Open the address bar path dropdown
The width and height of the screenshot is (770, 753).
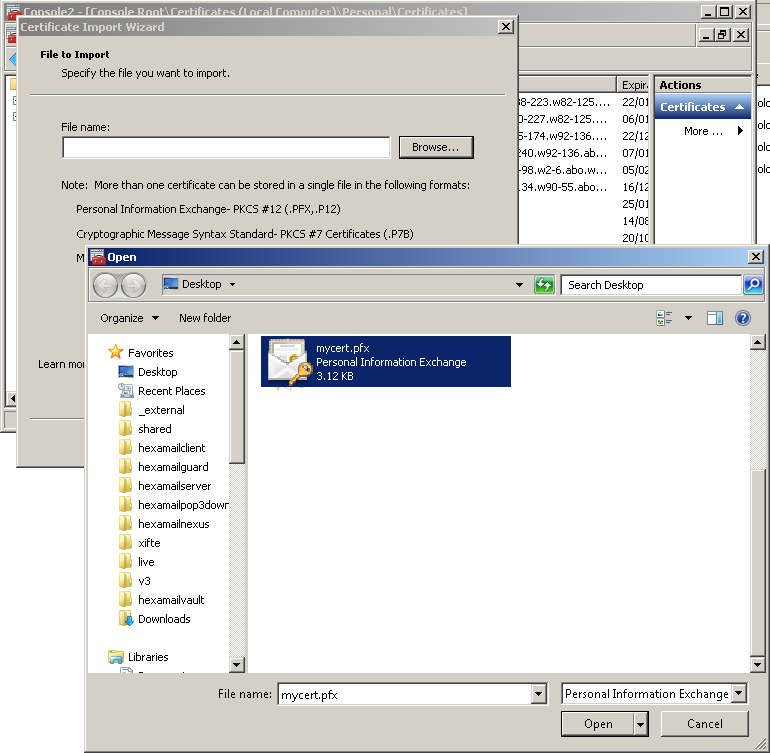pos(519,285)
